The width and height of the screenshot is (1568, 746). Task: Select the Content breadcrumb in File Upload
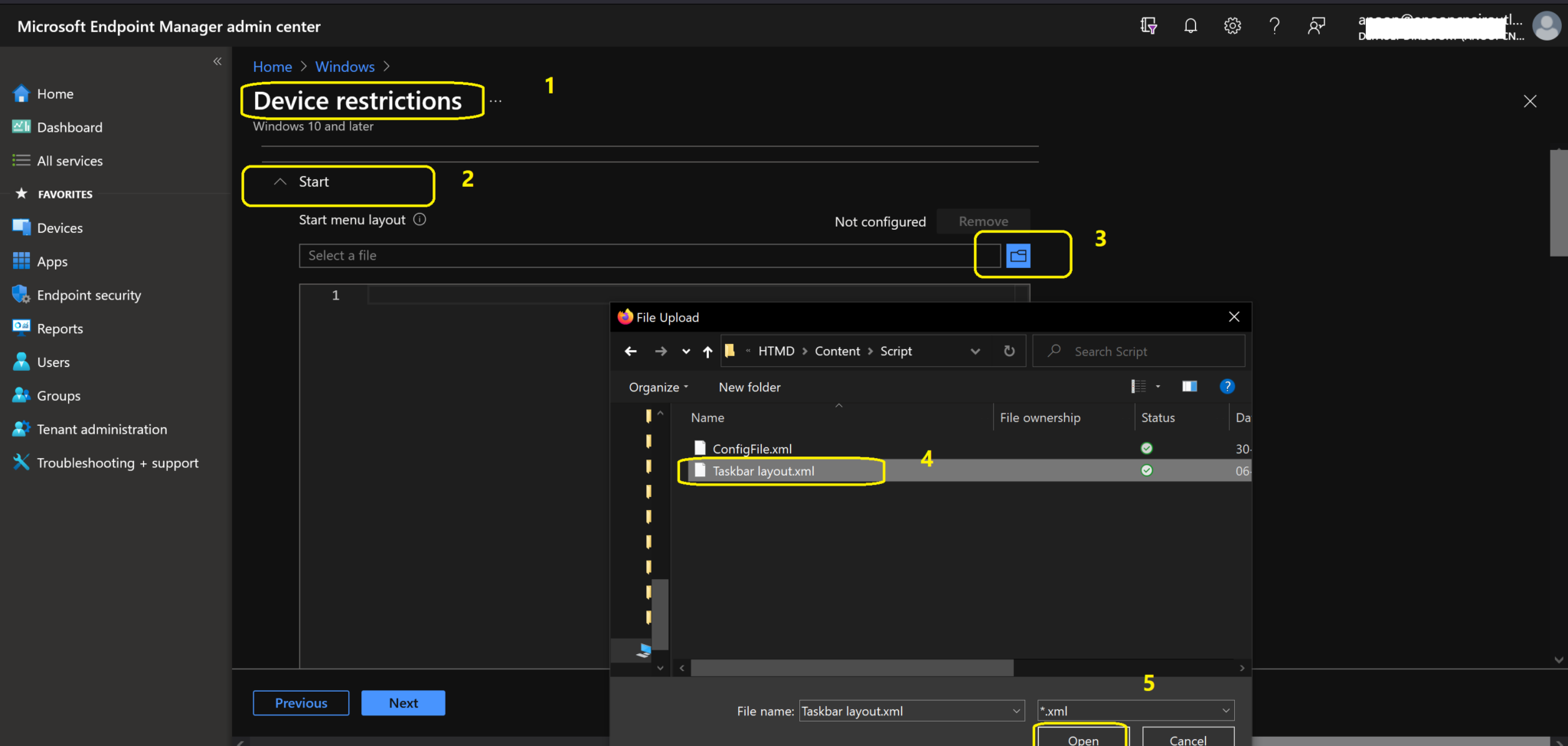(837, 351)
